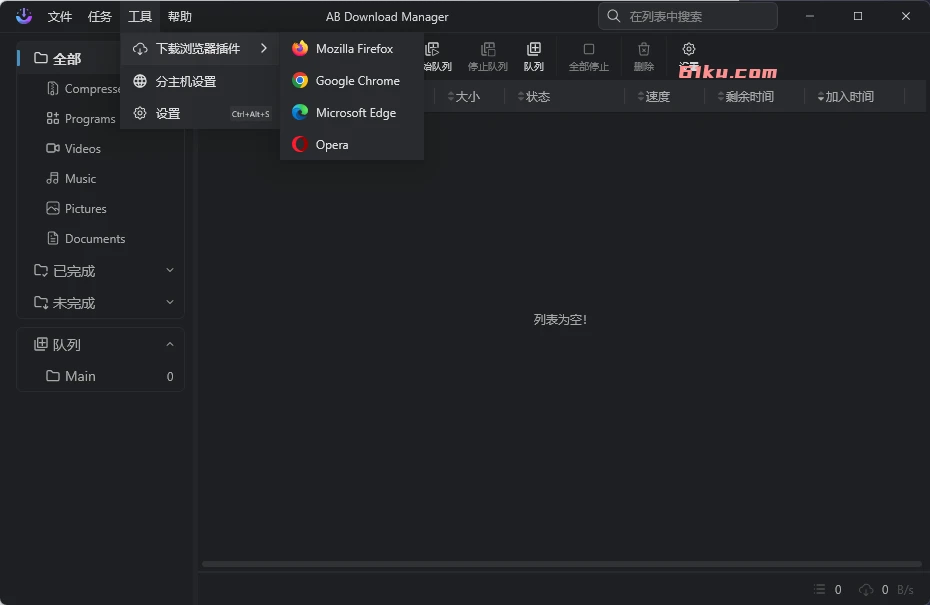Expand the 未完成 section chevron
The width and height of the screenshot is (930, 605).
click(170, 302)
